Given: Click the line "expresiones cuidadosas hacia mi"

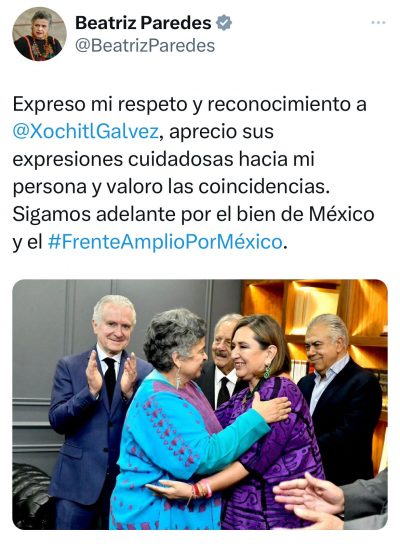Looking at the screenshot, I should point(164,159).
